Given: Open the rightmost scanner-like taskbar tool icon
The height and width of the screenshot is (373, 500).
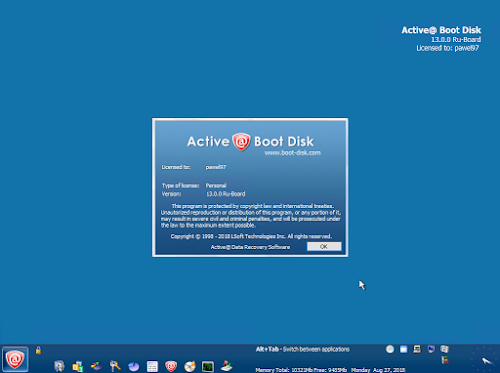Looking at the screenshot, I should [x=227, y=366].
